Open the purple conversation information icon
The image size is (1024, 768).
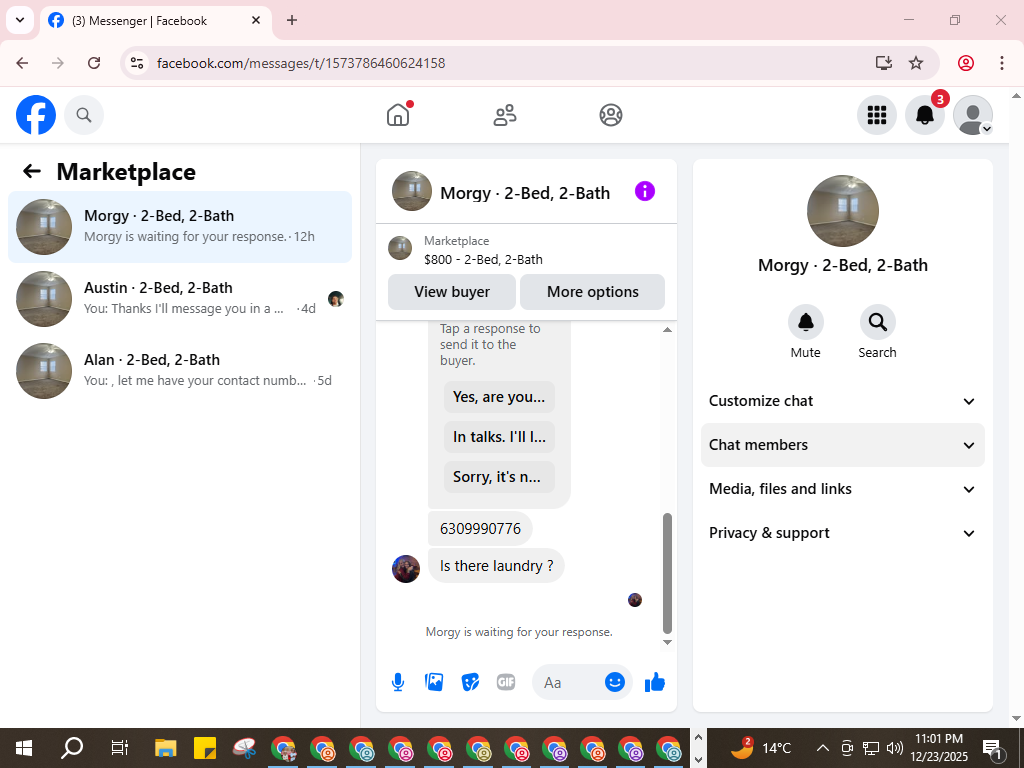645,191
